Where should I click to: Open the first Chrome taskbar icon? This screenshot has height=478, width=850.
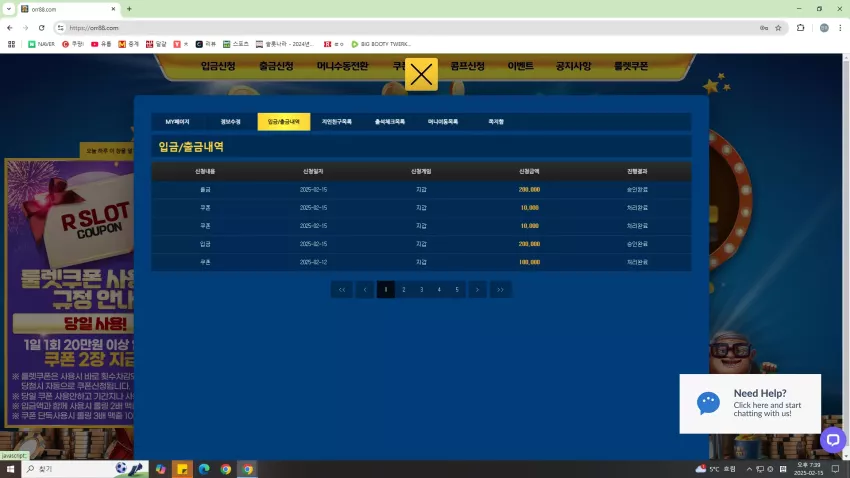coord(226,469)
